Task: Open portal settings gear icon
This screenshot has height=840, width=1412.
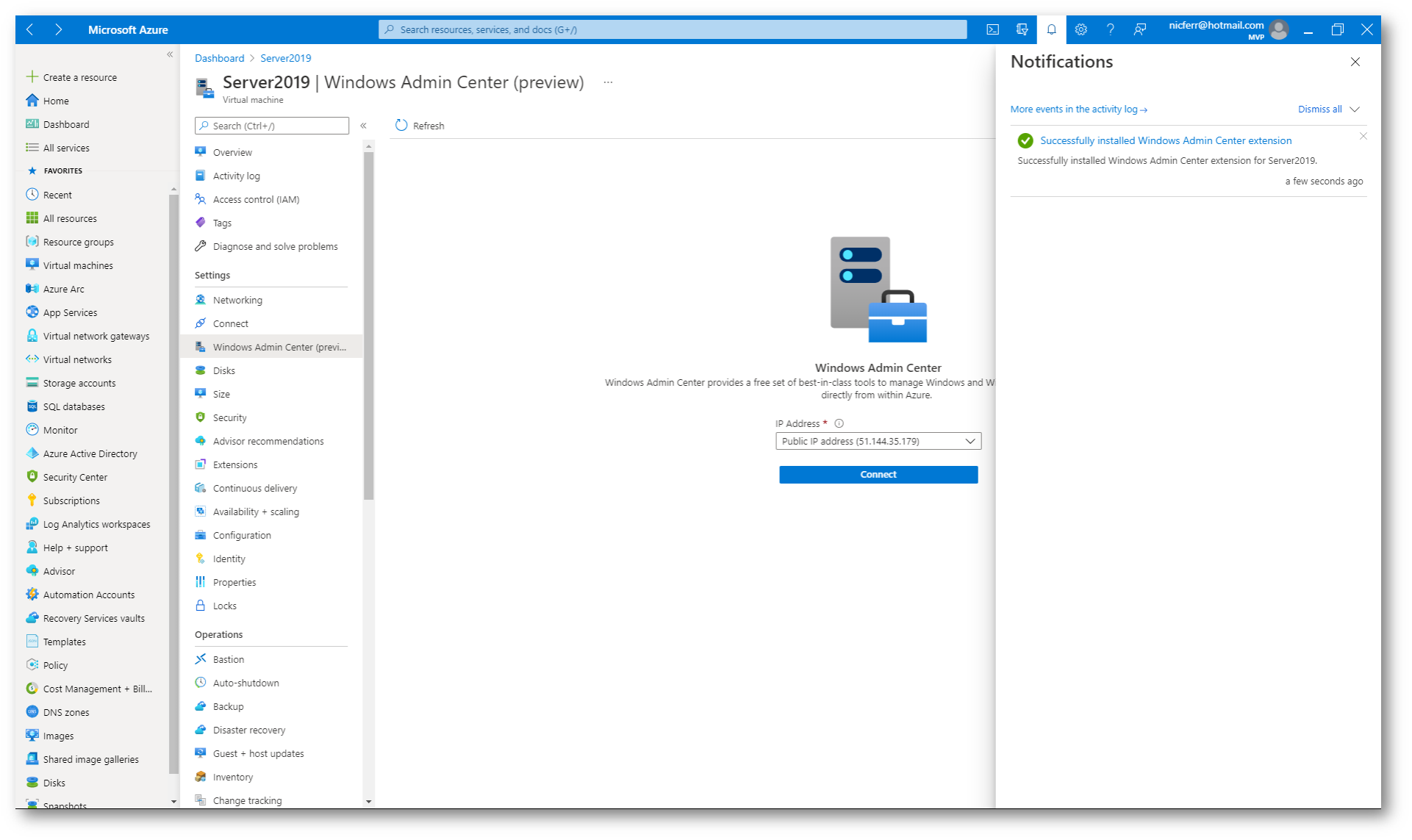Action: [x=1080, y=30]
